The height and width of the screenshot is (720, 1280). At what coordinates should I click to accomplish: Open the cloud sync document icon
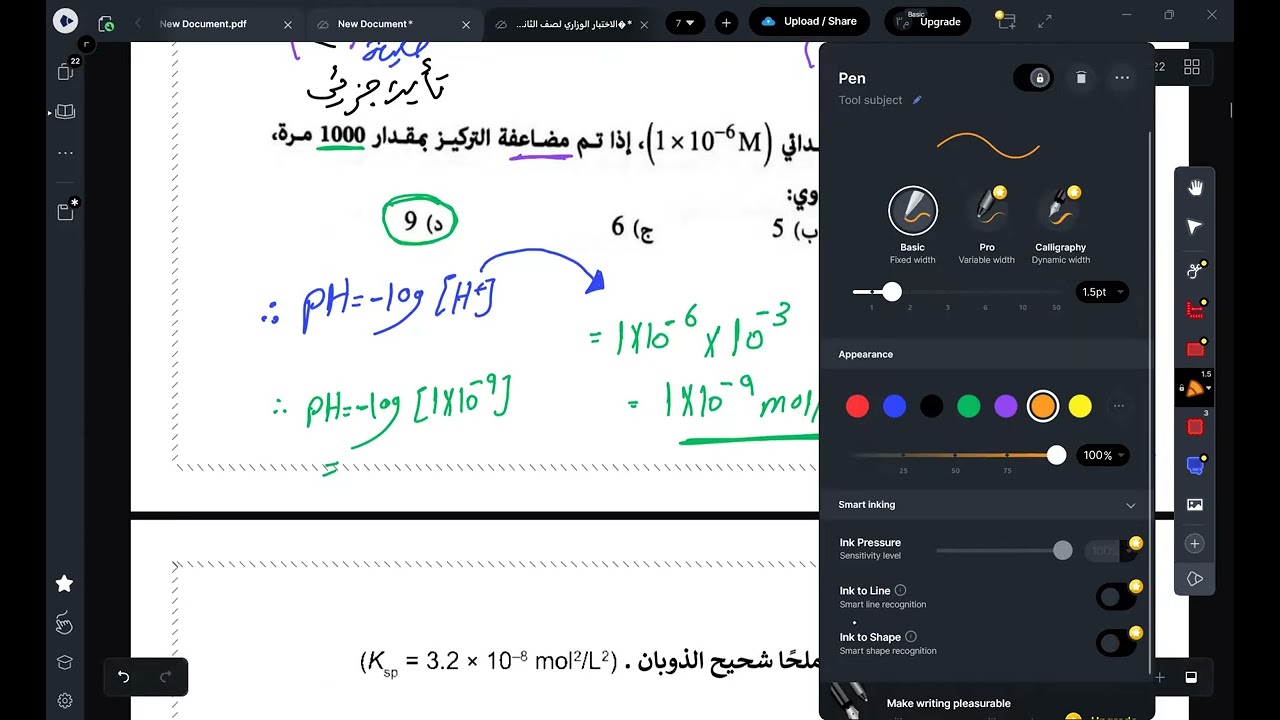(106, 23)
